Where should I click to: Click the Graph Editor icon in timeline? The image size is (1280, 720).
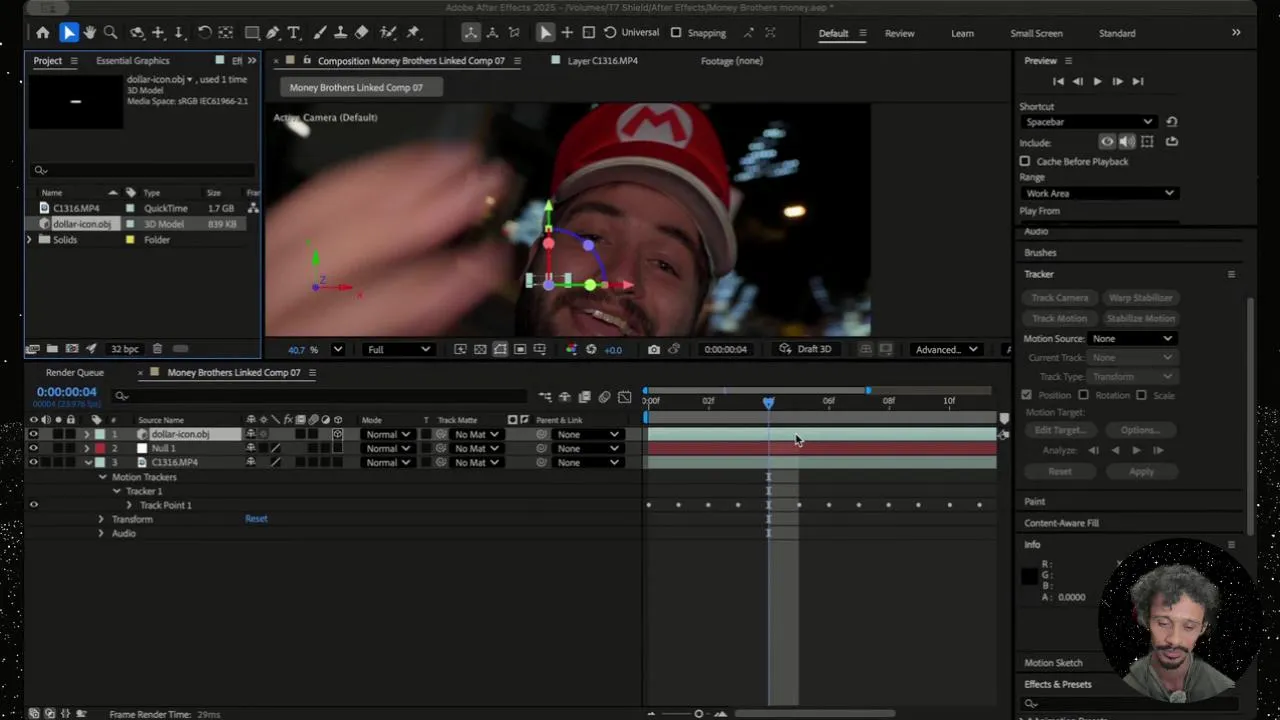click(x=625, y=397)
